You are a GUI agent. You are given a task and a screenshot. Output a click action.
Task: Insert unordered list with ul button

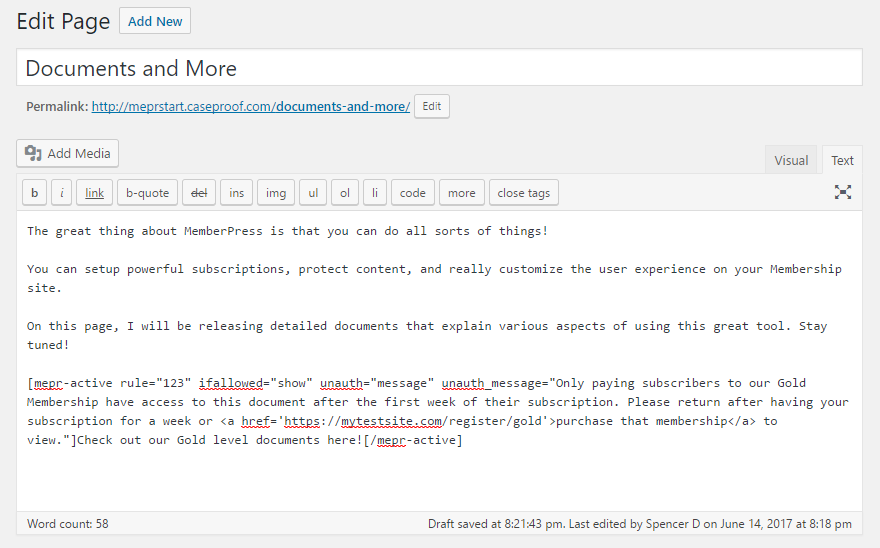pyautogui.click(x=313, y=193)
